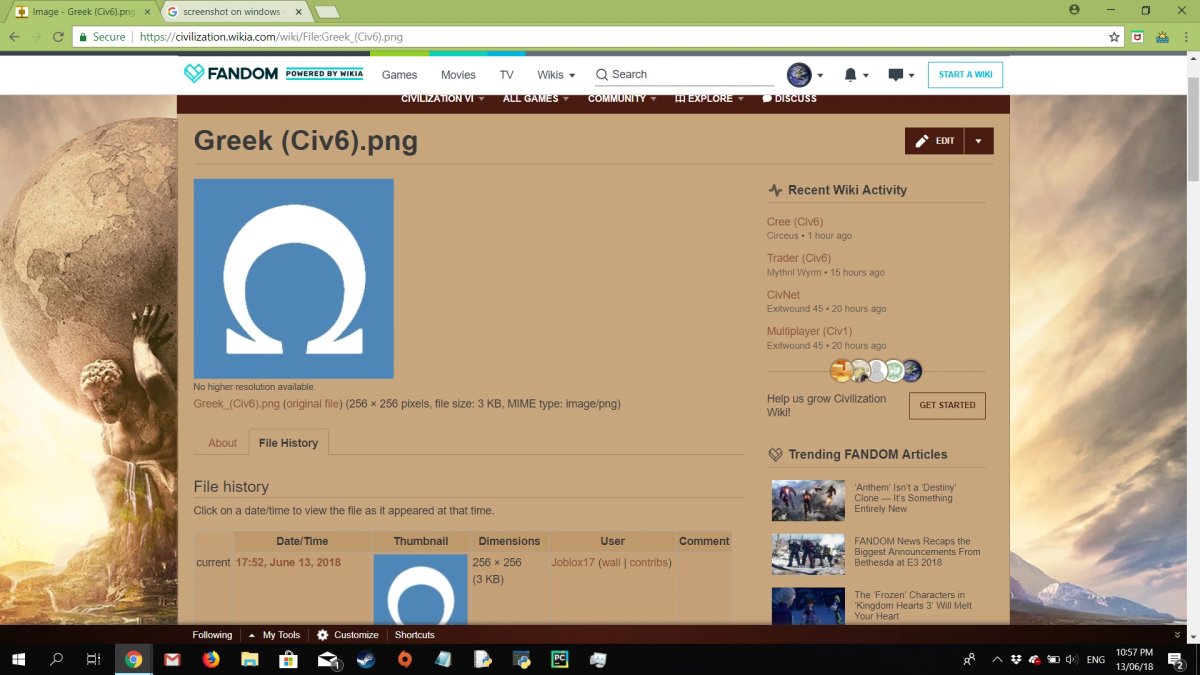Launch Firefox from the taskbar

click(210, 660)
